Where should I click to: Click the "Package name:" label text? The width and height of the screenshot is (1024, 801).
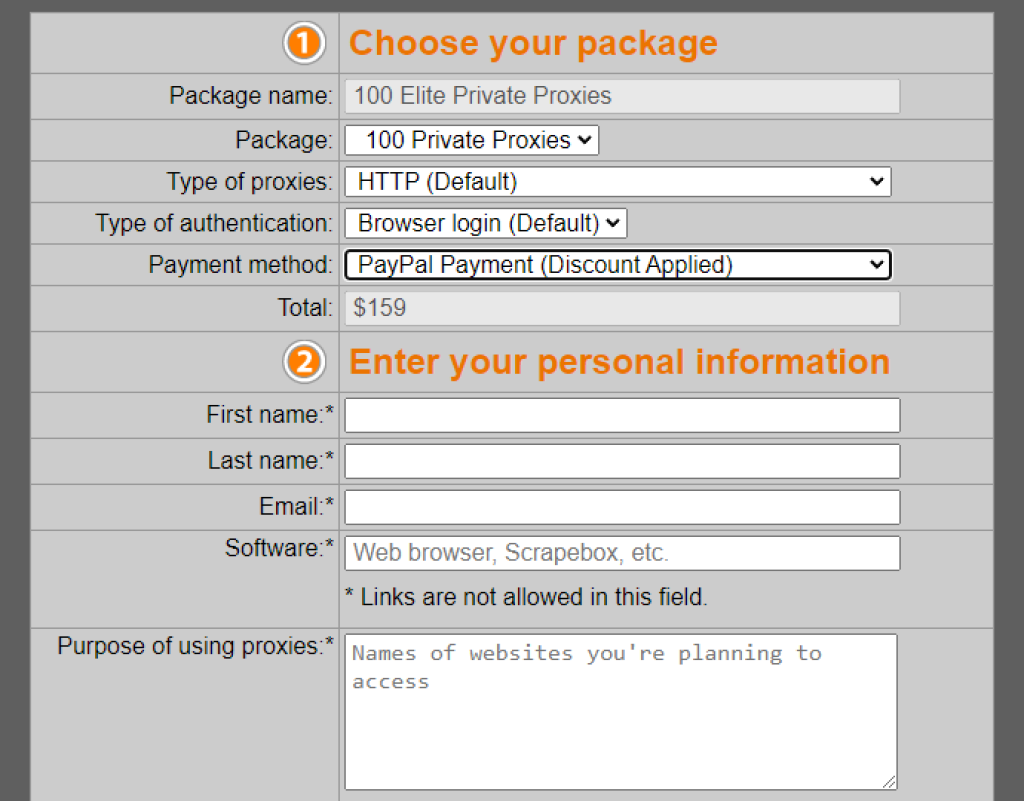(x=250, y=96)
